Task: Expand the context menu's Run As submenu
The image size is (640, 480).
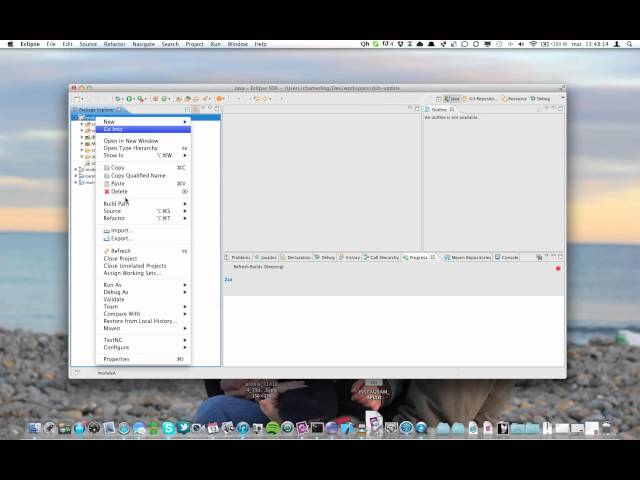Action: pyautogui.click(x=143, y=285)
